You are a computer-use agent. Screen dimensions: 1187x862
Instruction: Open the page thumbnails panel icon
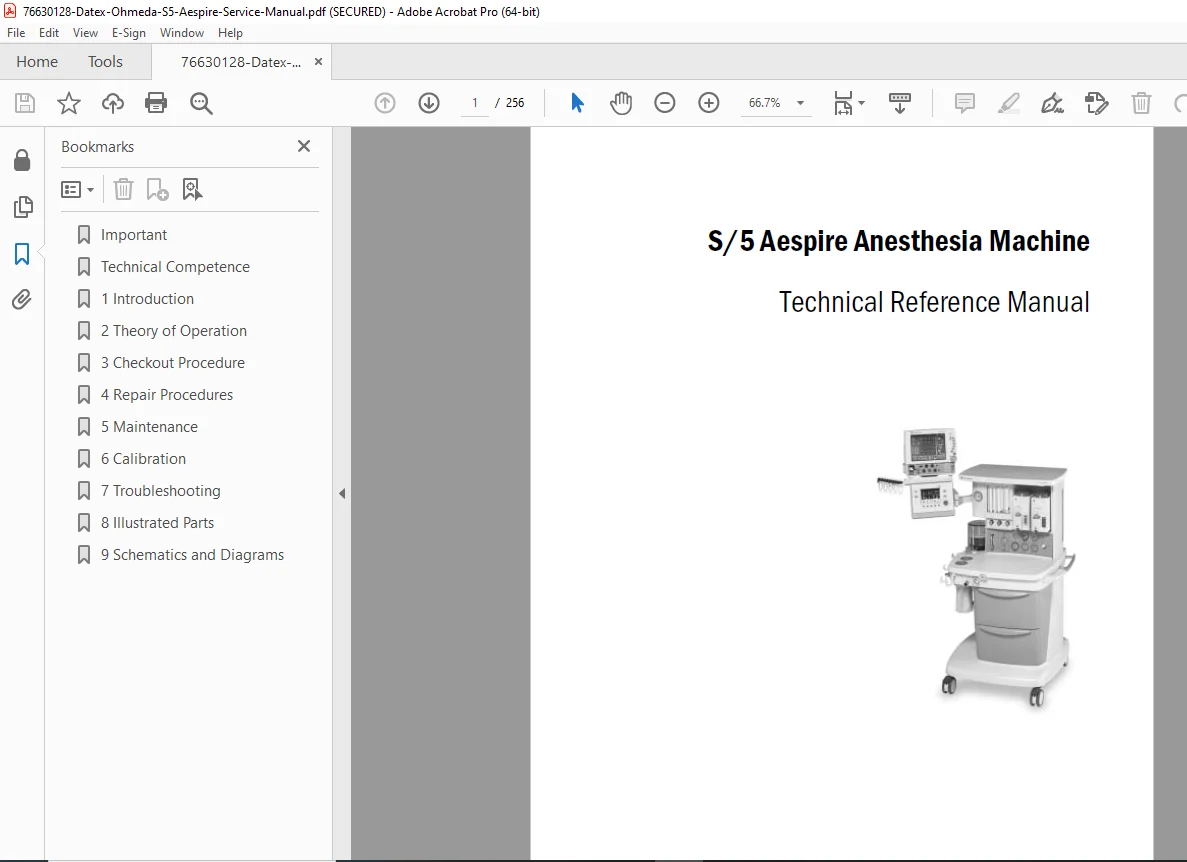click(x=23, y=207)
